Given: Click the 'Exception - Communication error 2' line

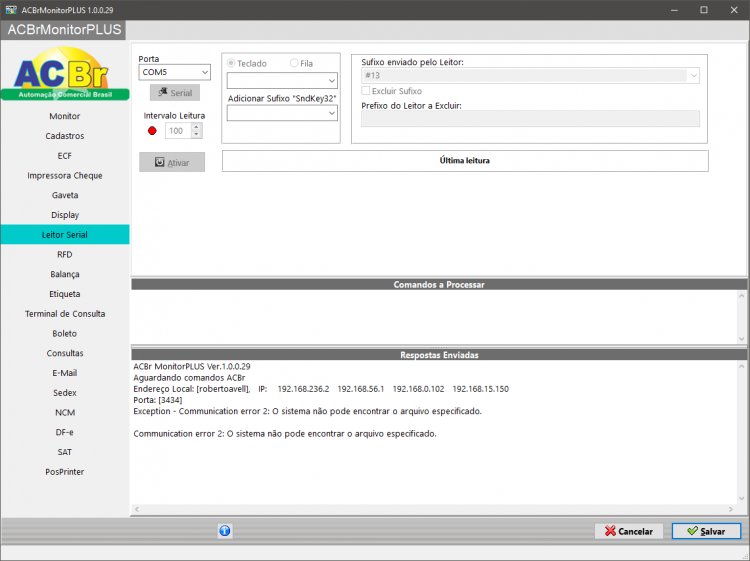Looking at the screenshot, I should coord(308,411).
